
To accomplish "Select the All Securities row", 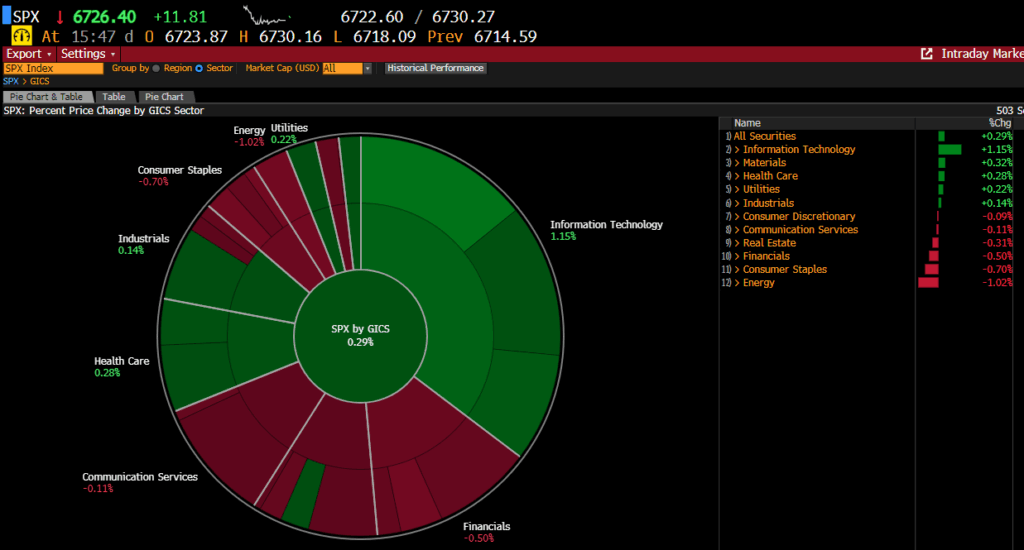I will 765,136.
